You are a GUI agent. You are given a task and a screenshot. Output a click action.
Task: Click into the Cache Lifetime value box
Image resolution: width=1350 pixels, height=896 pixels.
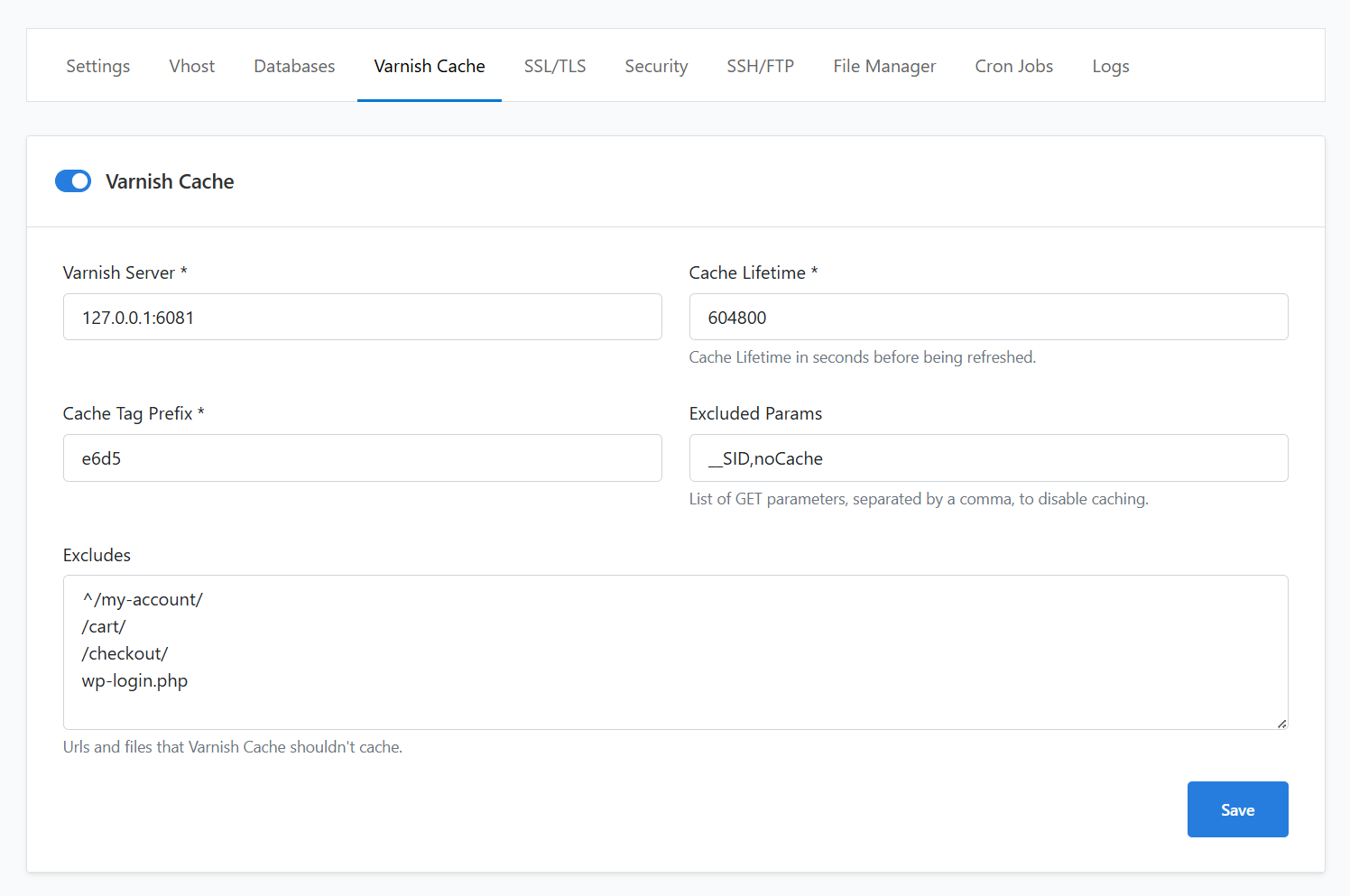point(988,317)
